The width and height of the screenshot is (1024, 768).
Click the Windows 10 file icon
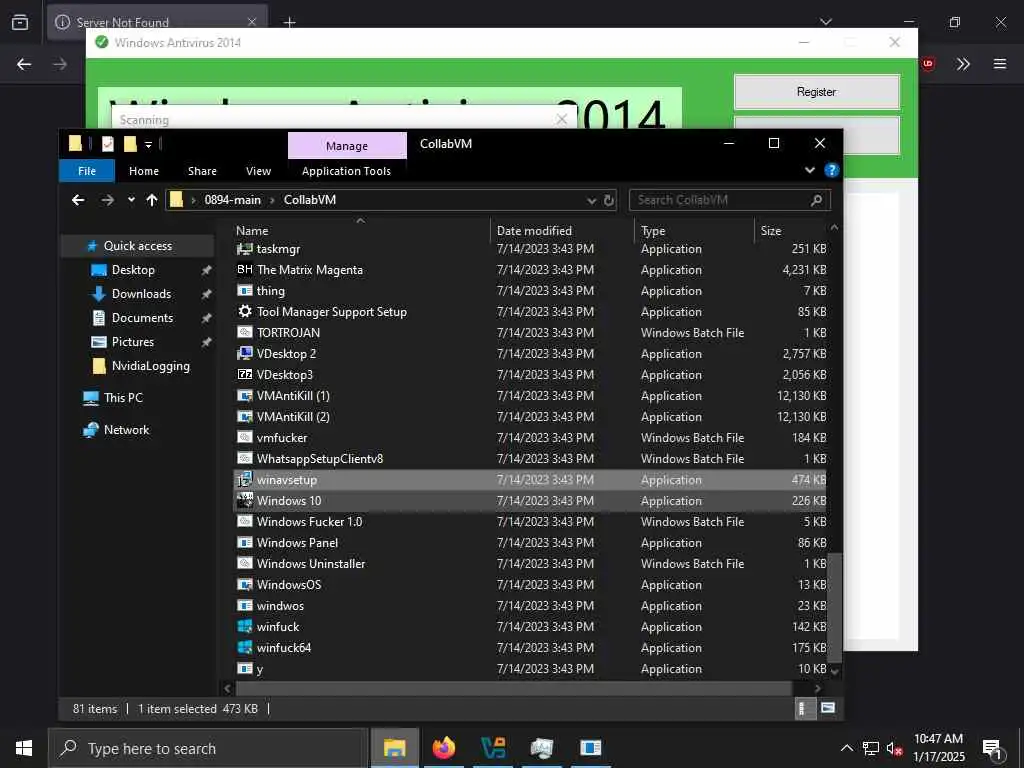point(244,500)
